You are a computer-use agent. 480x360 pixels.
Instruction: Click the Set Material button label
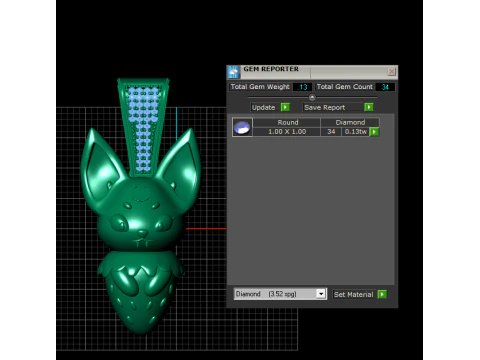tap(354, 295)
